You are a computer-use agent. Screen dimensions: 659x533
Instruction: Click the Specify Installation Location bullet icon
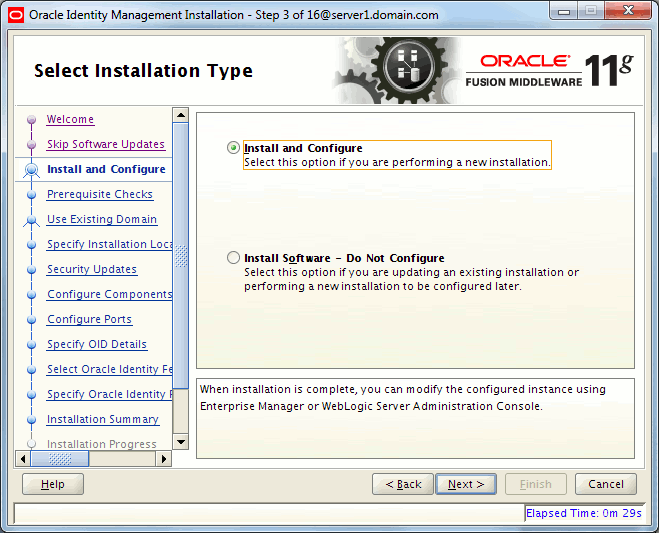tap(32, 244)
